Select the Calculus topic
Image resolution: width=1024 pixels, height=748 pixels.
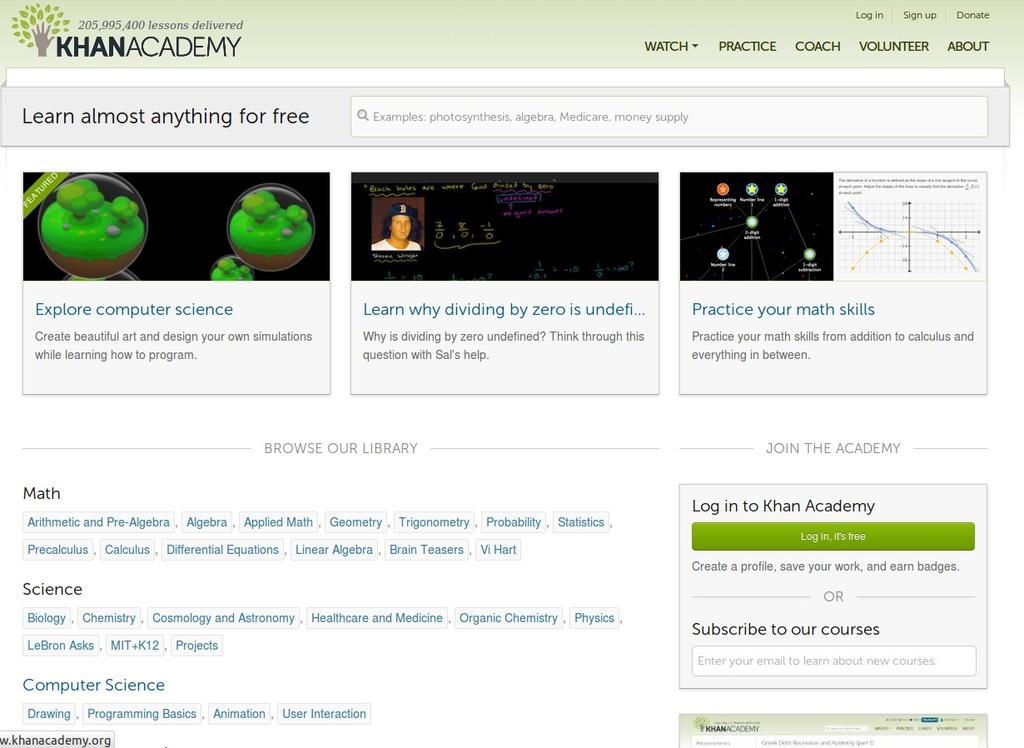[x=127, y=549]
